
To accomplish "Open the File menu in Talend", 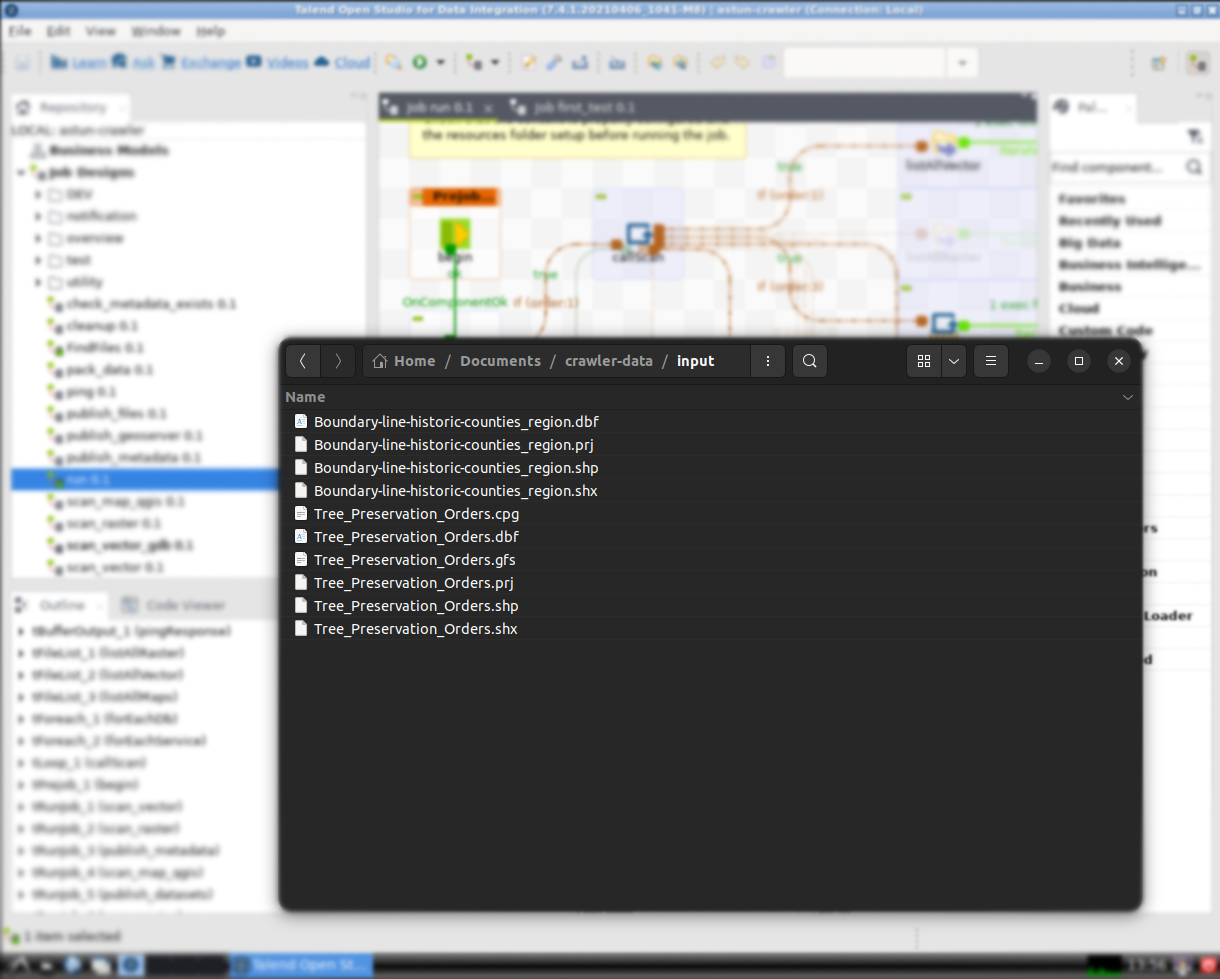I will (x=19, y=31).
